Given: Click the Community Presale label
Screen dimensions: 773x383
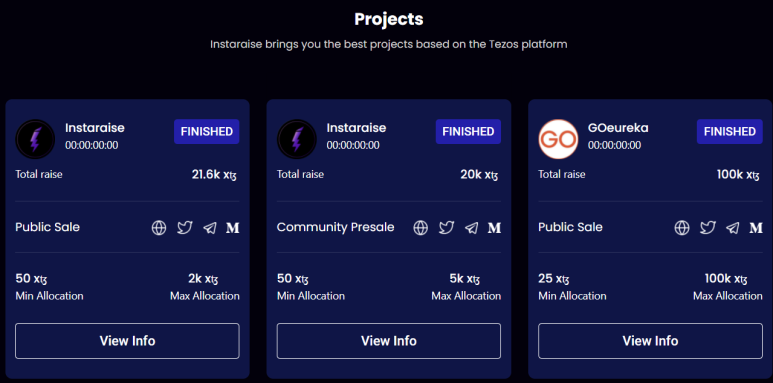Looking at the screenshot, I should point(335,227).
